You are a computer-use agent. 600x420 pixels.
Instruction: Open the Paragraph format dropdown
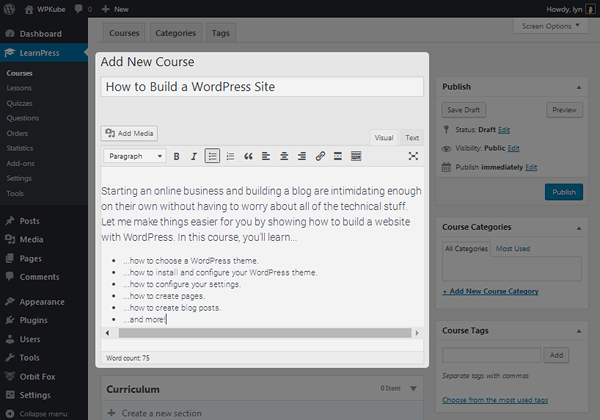point(135,156)
